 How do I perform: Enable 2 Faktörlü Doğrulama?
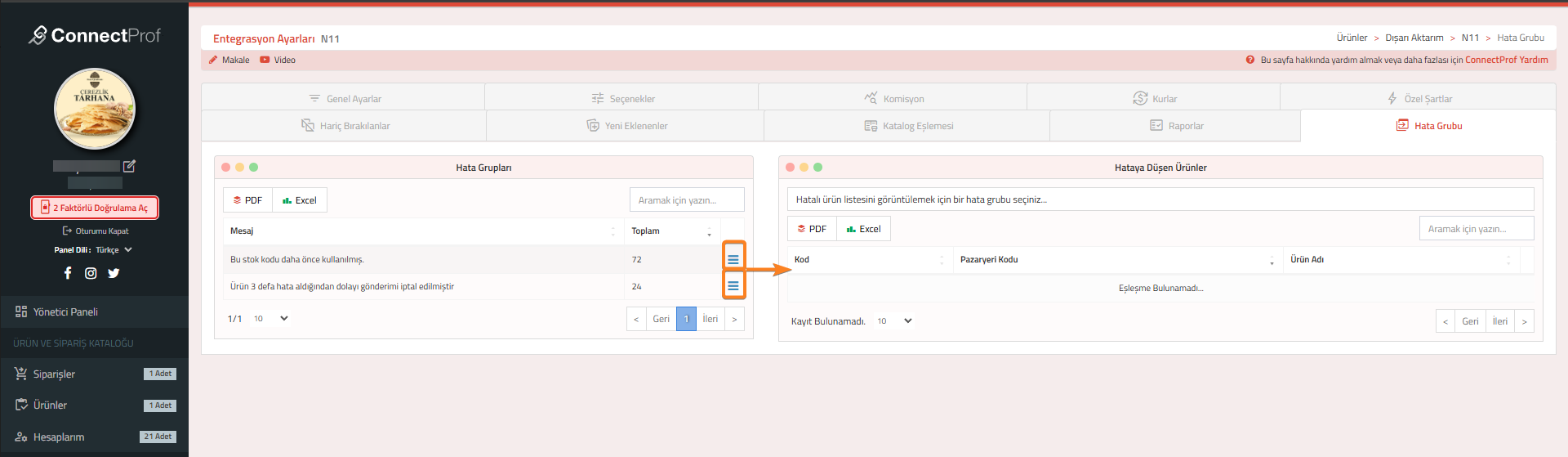click(x=95, y=208)
